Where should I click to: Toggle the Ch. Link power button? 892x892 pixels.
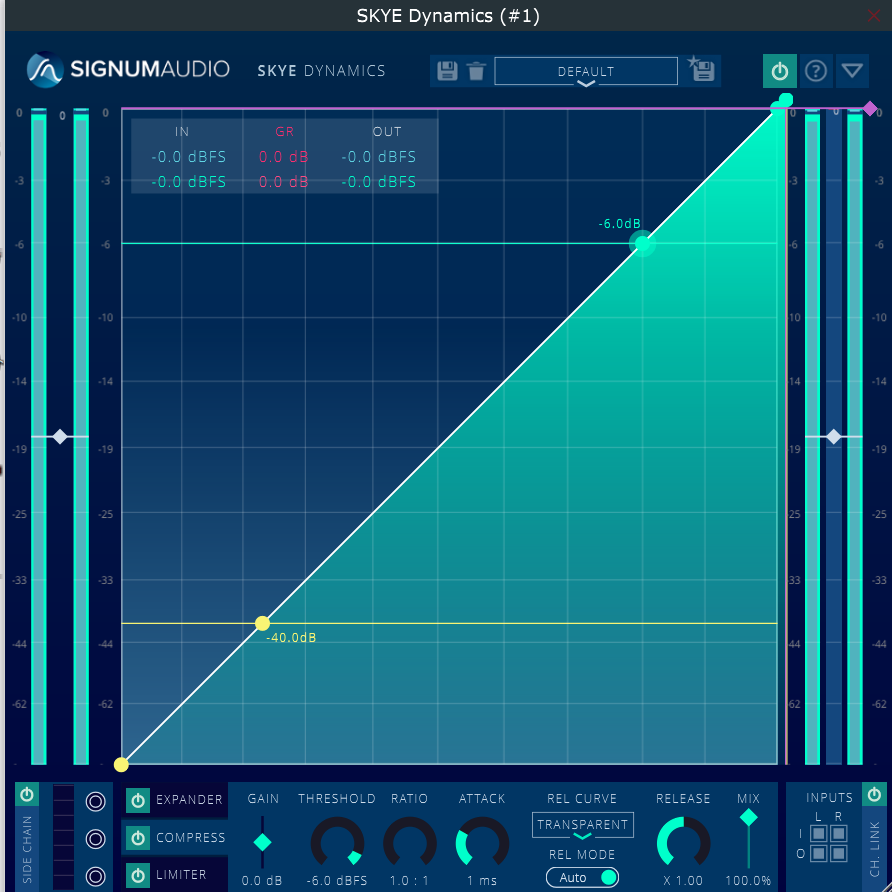(x=874, y=794)
